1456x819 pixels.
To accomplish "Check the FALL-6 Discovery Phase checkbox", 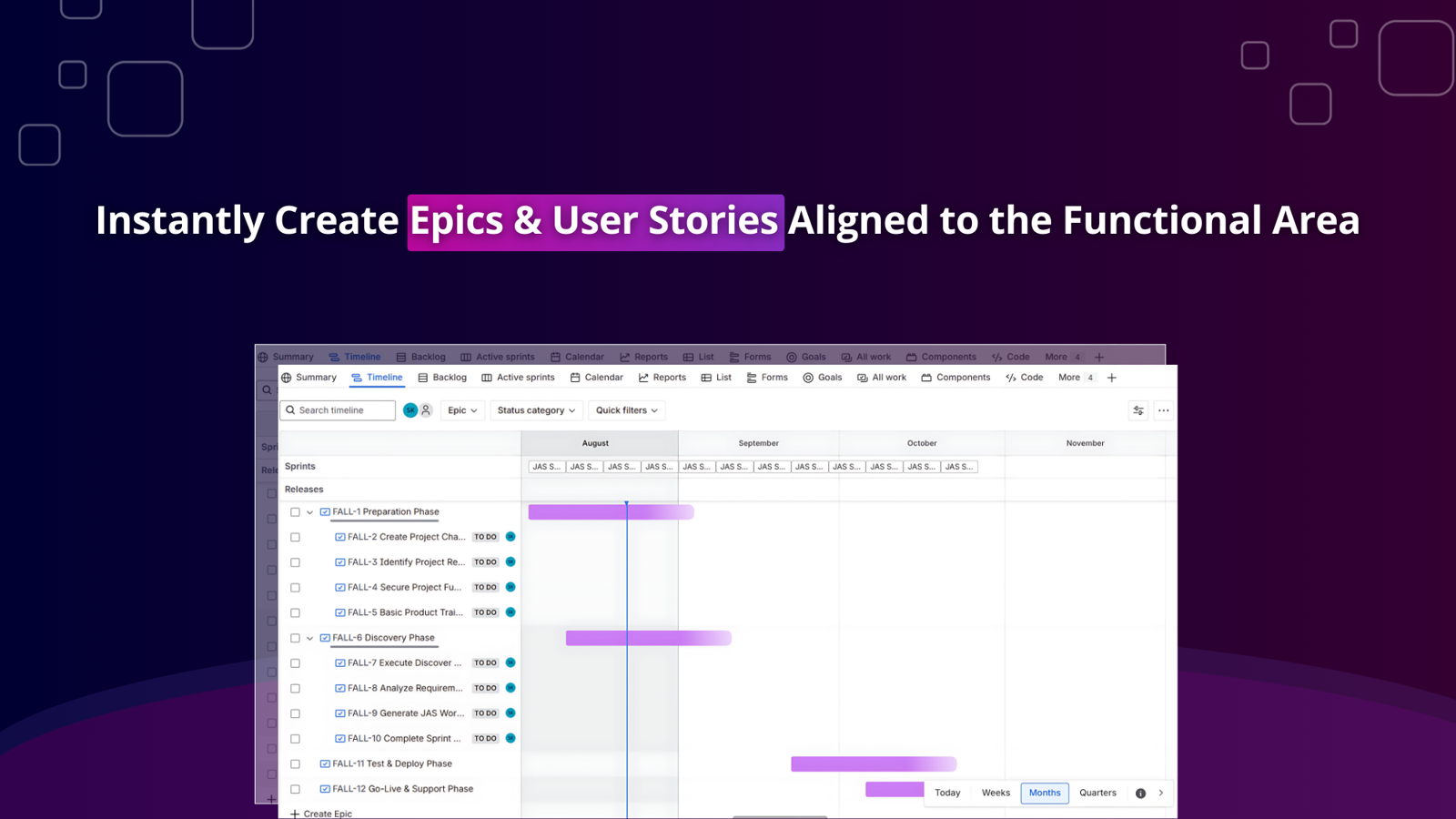I will click(x=295, y=637).
